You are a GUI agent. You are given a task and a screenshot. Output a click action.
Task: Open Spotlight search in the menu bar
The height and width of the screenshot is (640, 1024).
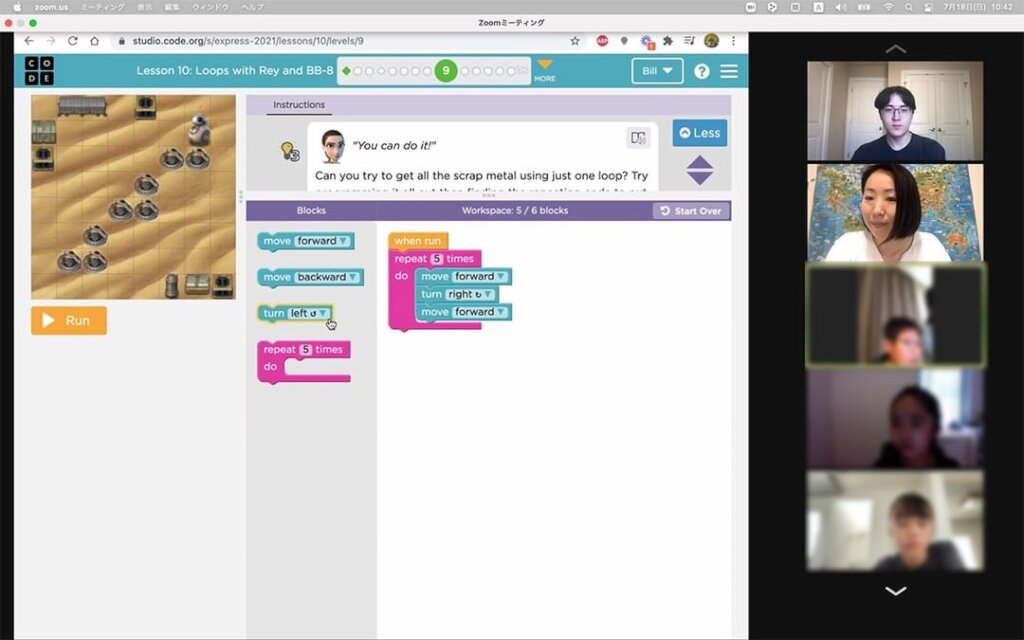point(908,7)
